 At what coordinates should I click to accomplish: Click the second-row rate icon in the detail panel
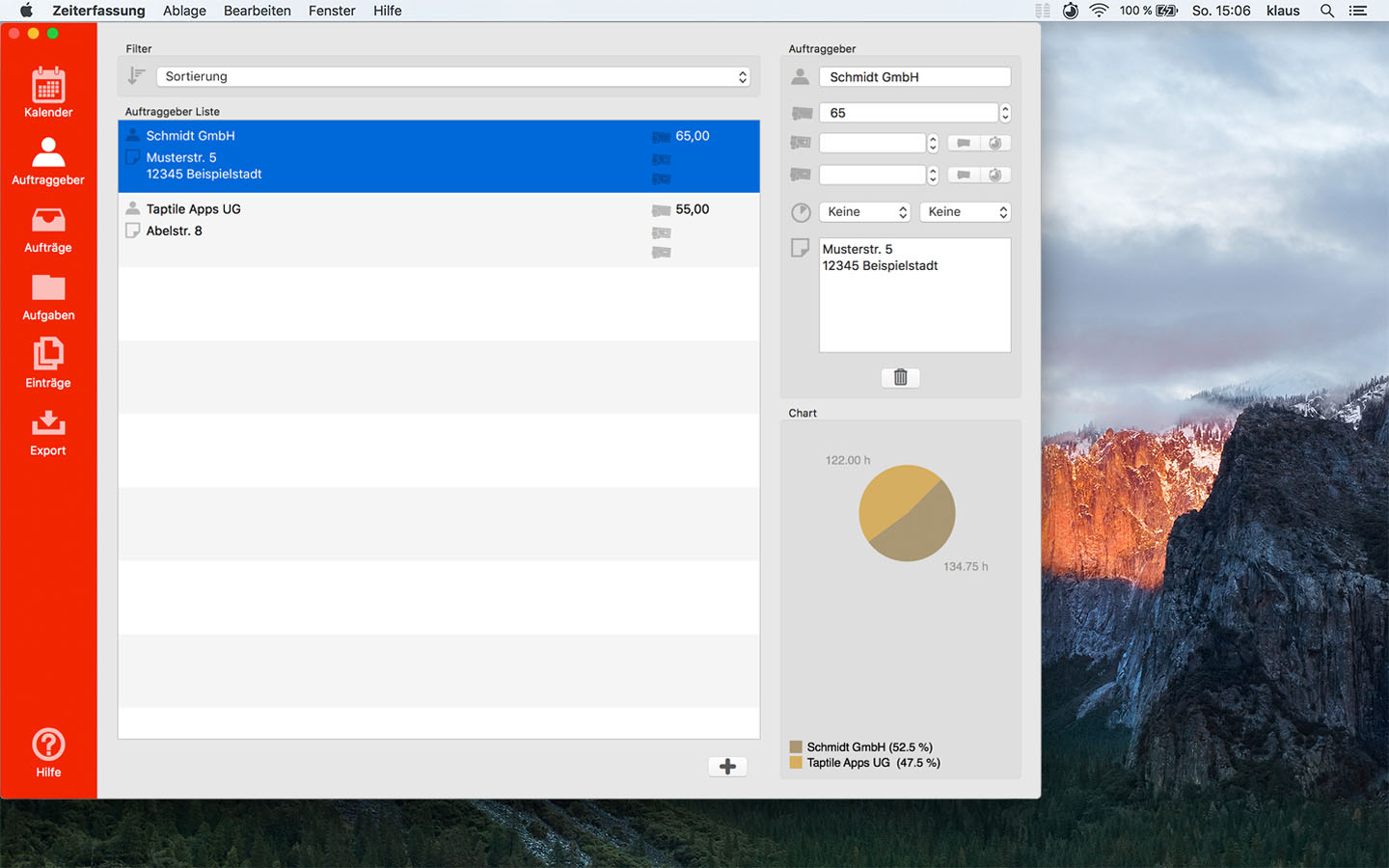click(x=801, y=143)
